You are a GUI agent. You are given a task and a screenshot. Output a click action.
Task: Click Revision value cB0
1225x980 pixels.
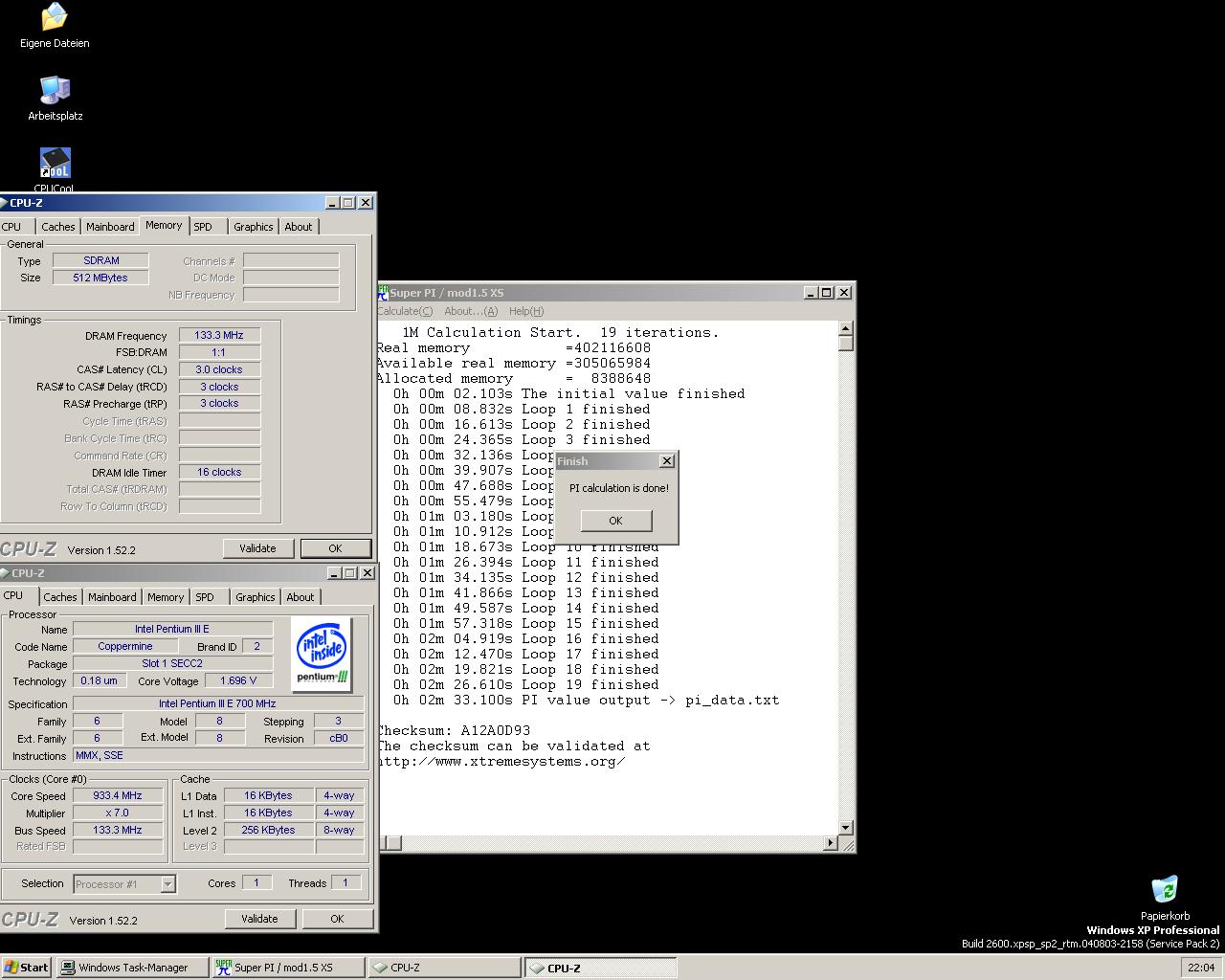click(x=338, y=738)
